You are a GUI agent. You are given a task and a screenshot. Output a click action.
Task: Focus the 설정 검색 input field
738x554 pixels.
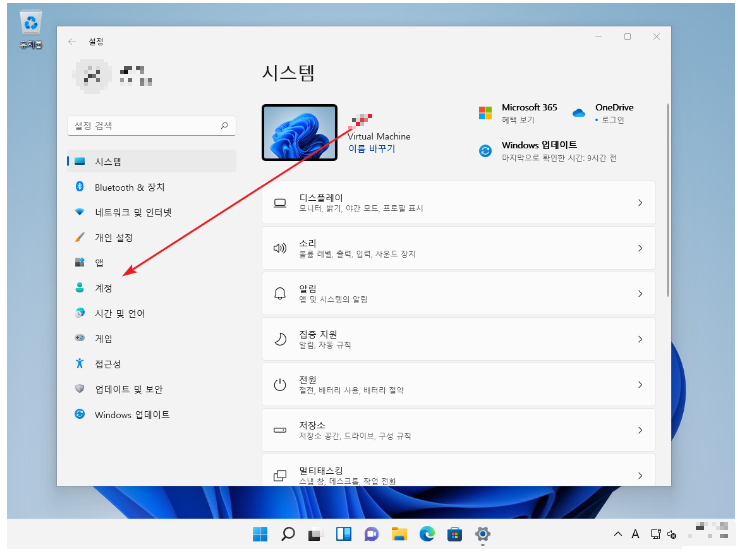[151, 126]
